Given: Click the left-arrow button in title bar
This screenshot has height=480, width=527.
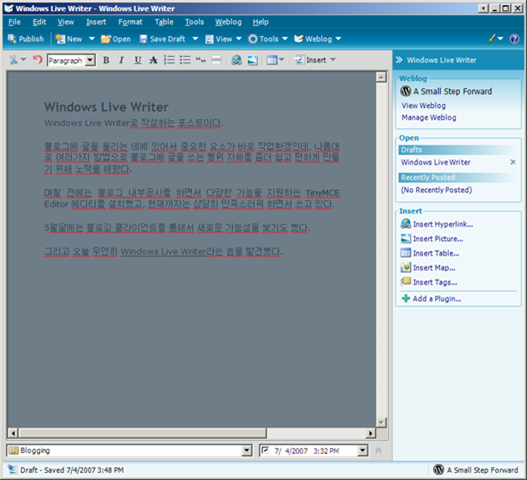Looking at the screenshot, I should click(x=483, y=8).
